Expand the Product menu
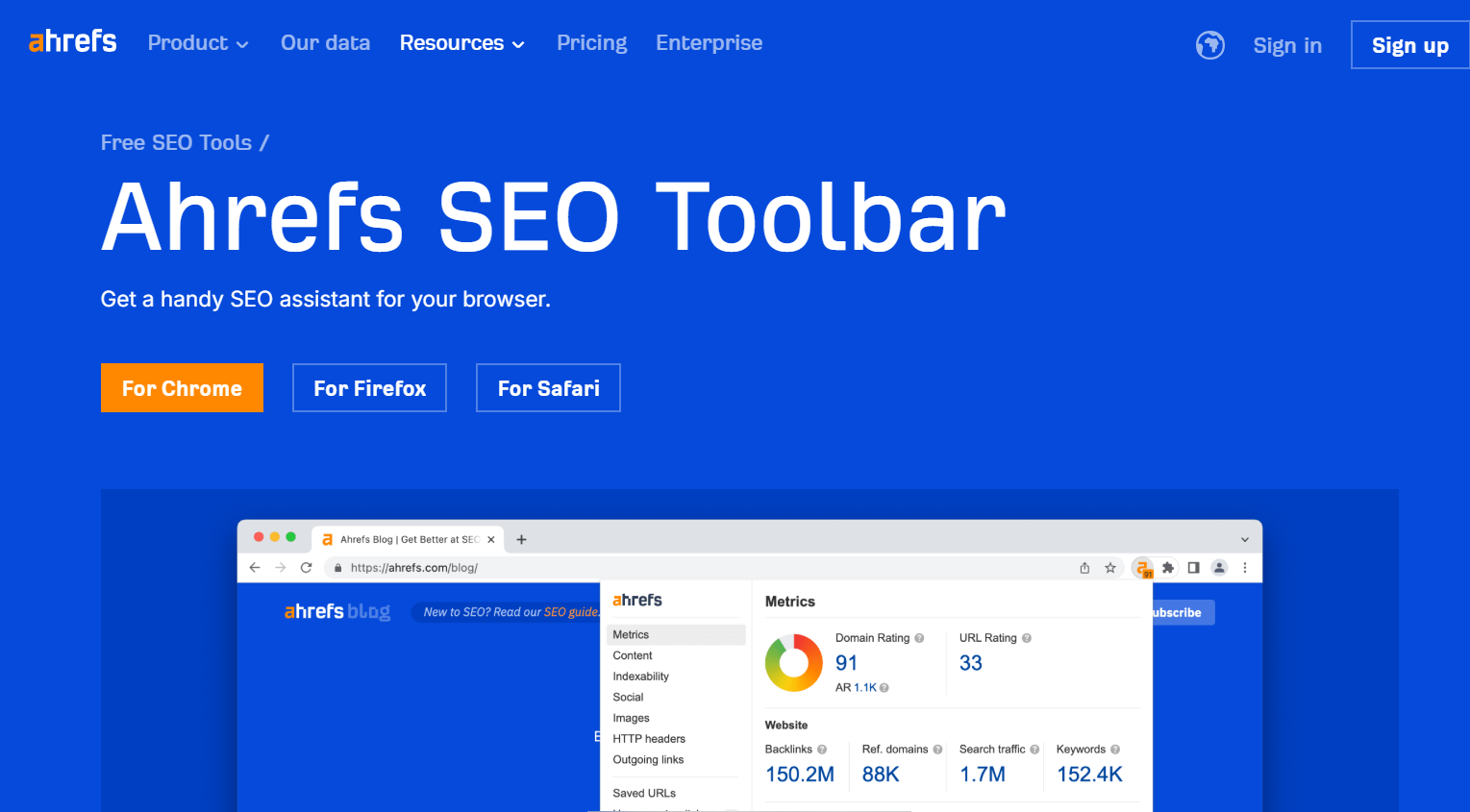The height and width of the screenshot is (812, 1470). pyautogui.click(x=198, y=43)
